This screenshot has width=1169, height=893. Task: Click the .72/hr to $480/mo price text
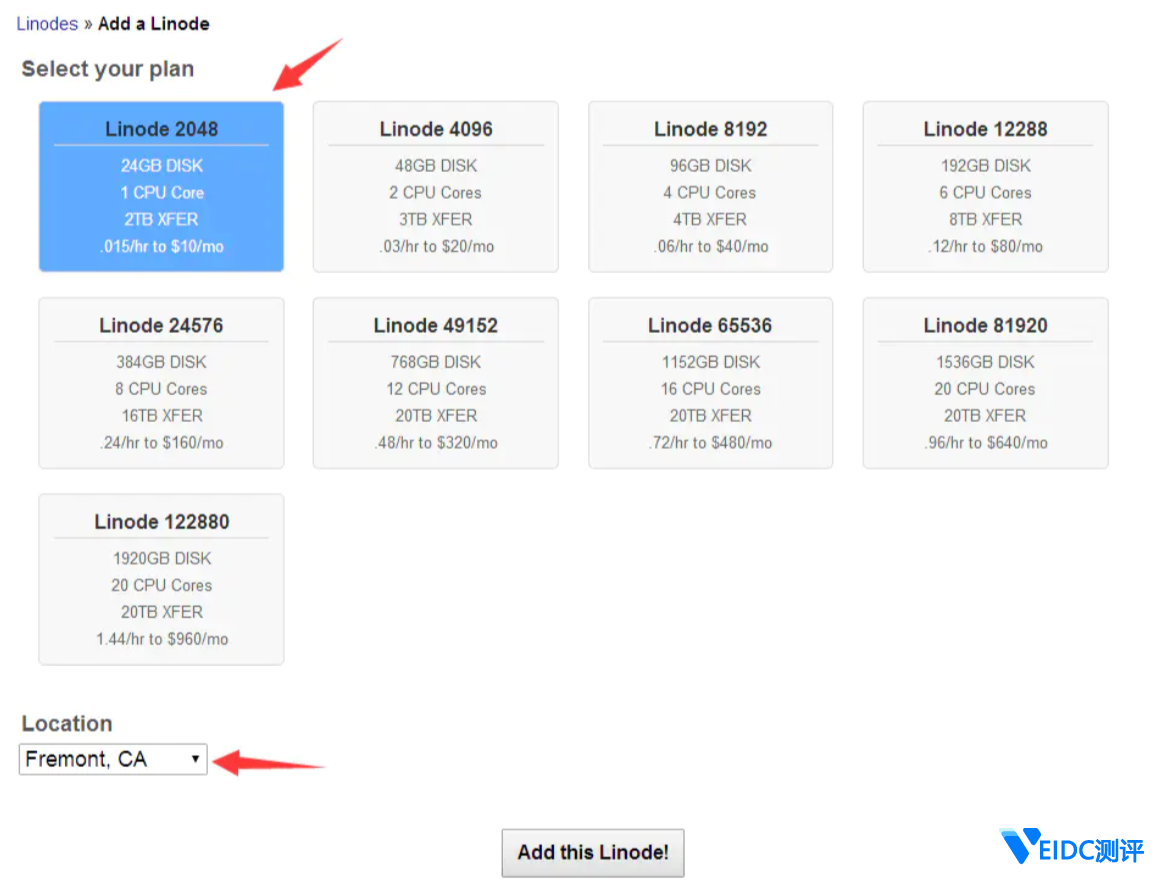click(x=710, y=443)
